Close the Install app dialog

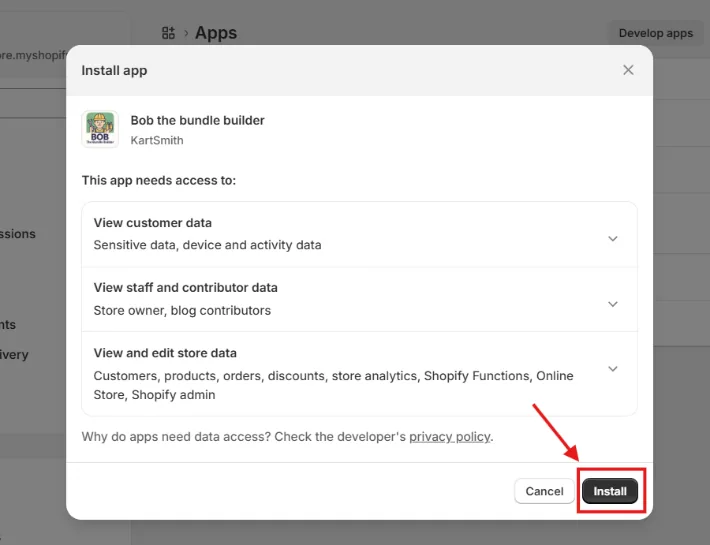coord(628,70)
